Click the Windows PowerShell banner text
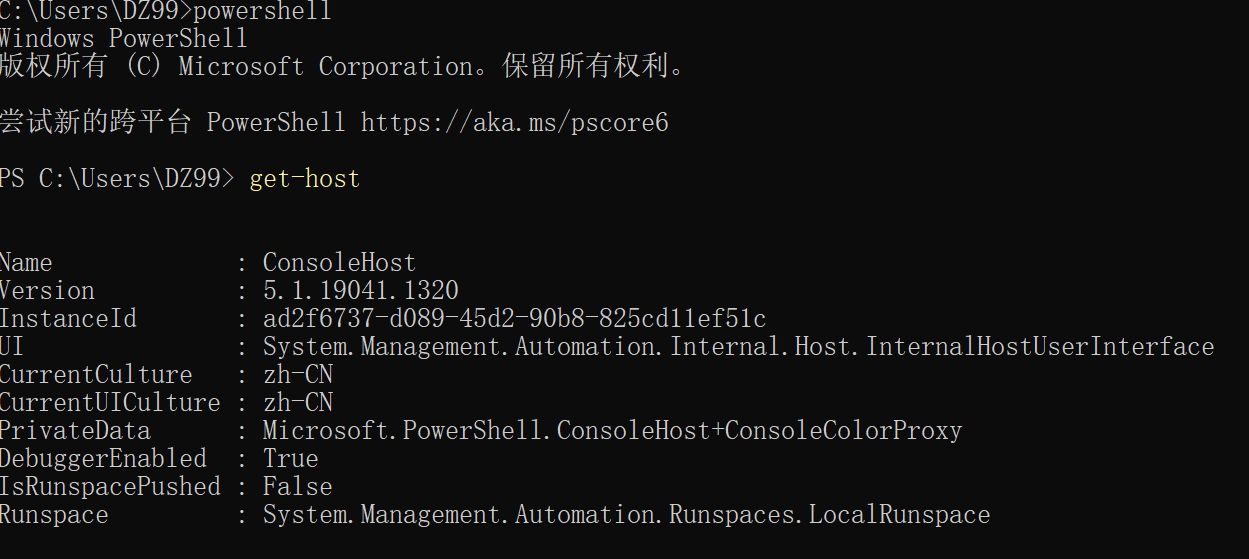Image resolution: width=1249 pixels, height=559 pixels. point(123,39)
